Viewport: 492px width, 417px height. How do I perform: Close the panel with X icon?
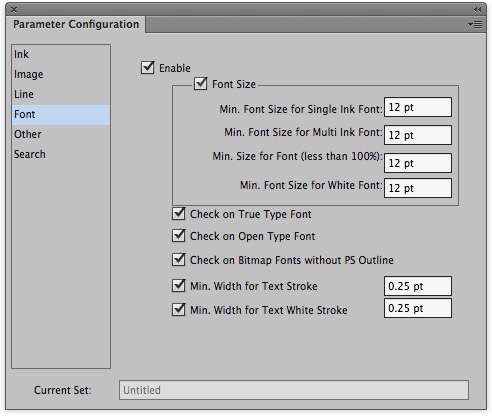(14, 10)
